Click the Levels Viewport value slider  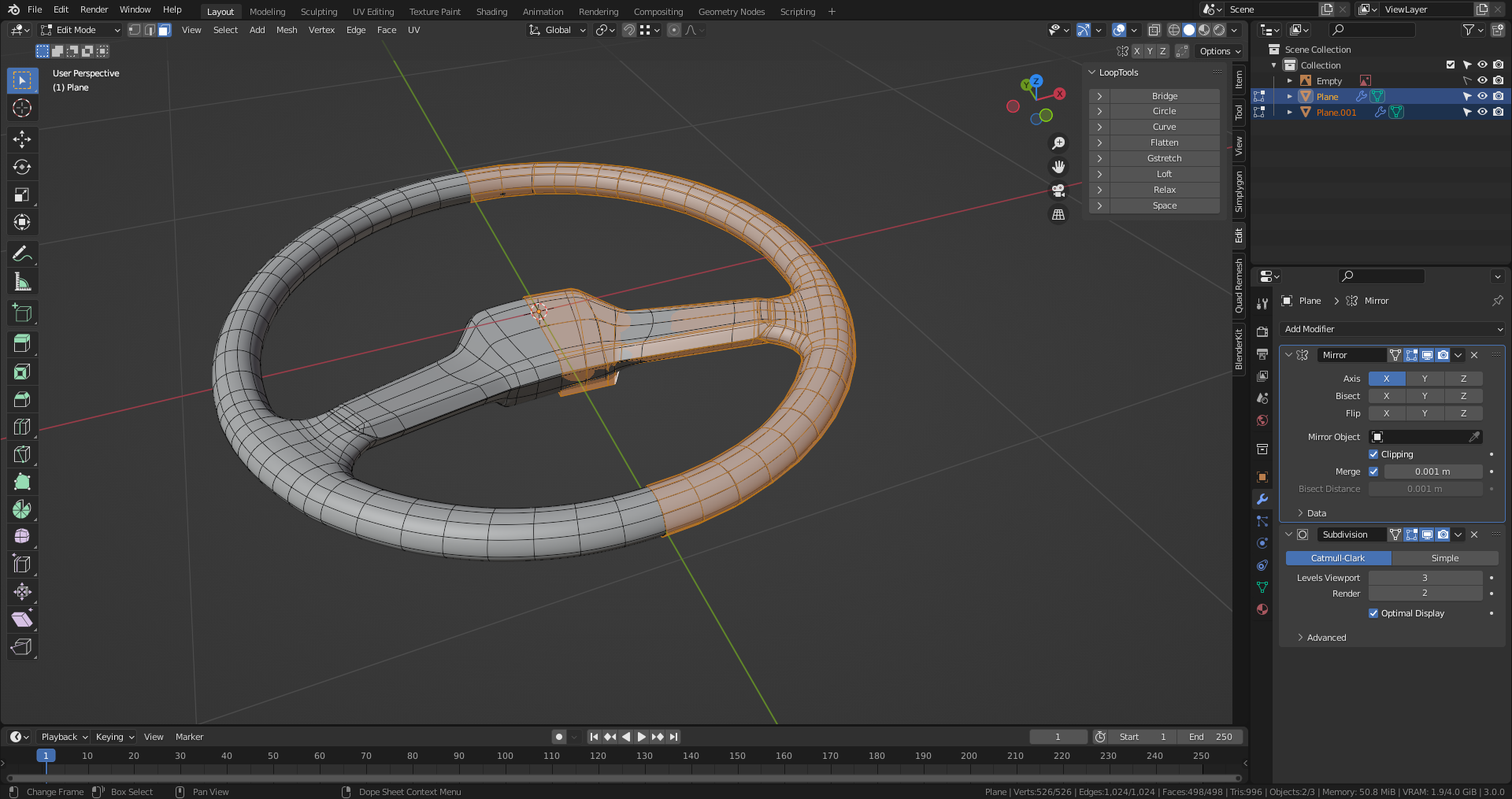[x=1425, y=578]
